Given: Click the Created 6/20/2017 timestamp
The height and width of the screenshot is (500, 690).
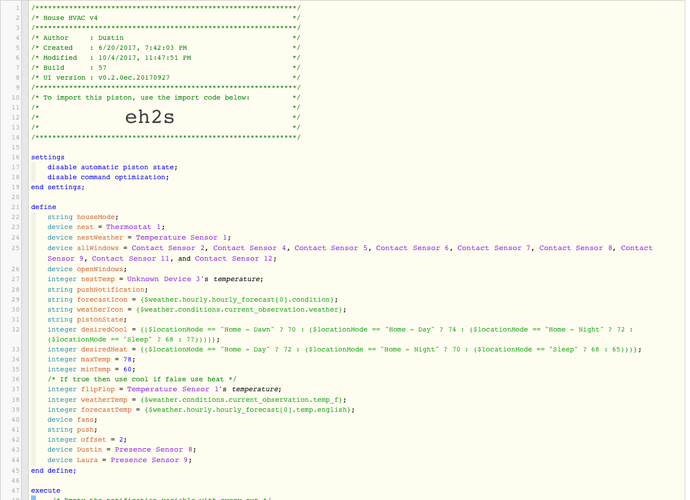Looking at the screenshot, I should (x=143, y=48).
